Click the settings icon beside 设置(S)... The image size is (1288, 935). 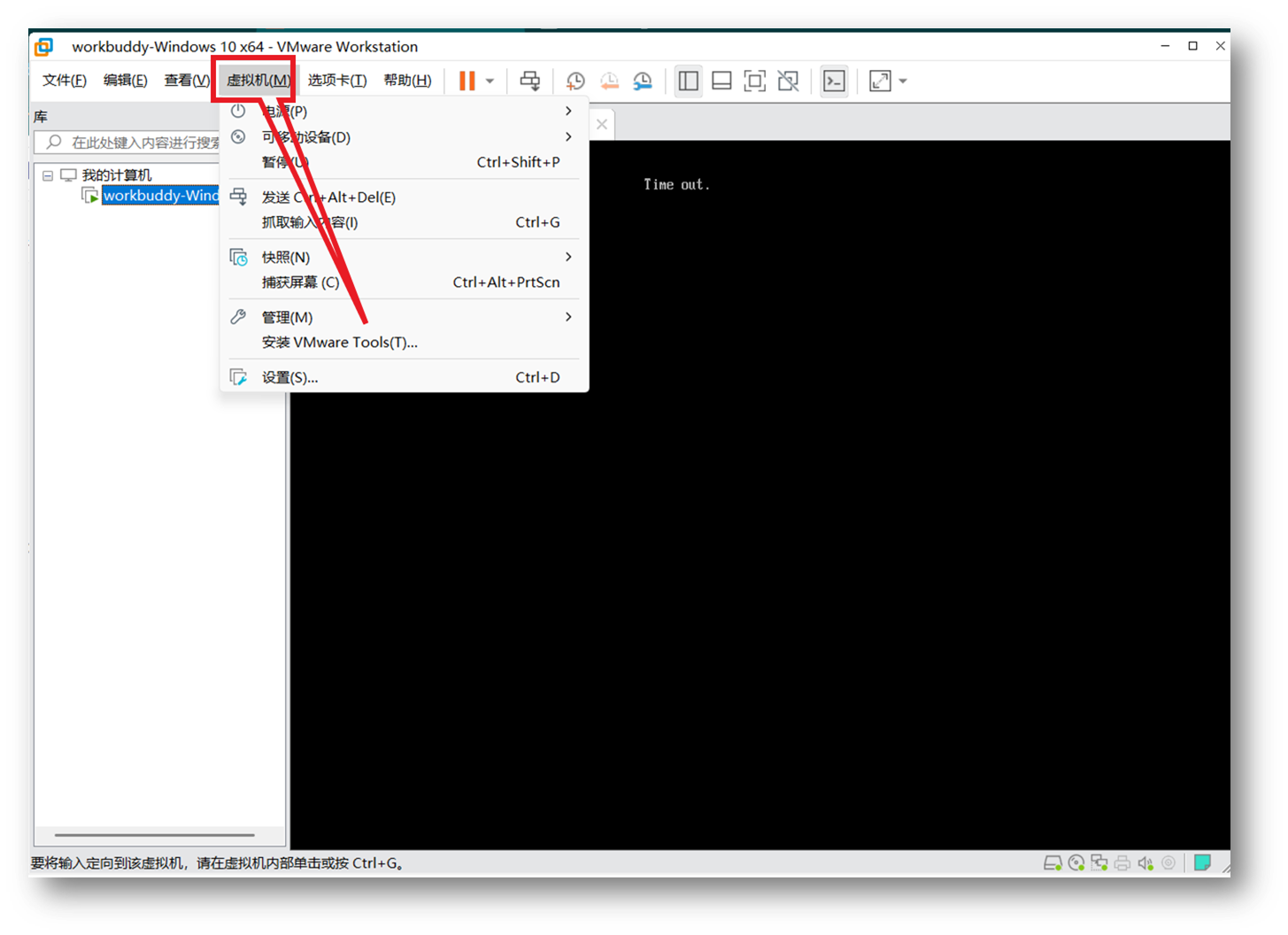[238, 377]
